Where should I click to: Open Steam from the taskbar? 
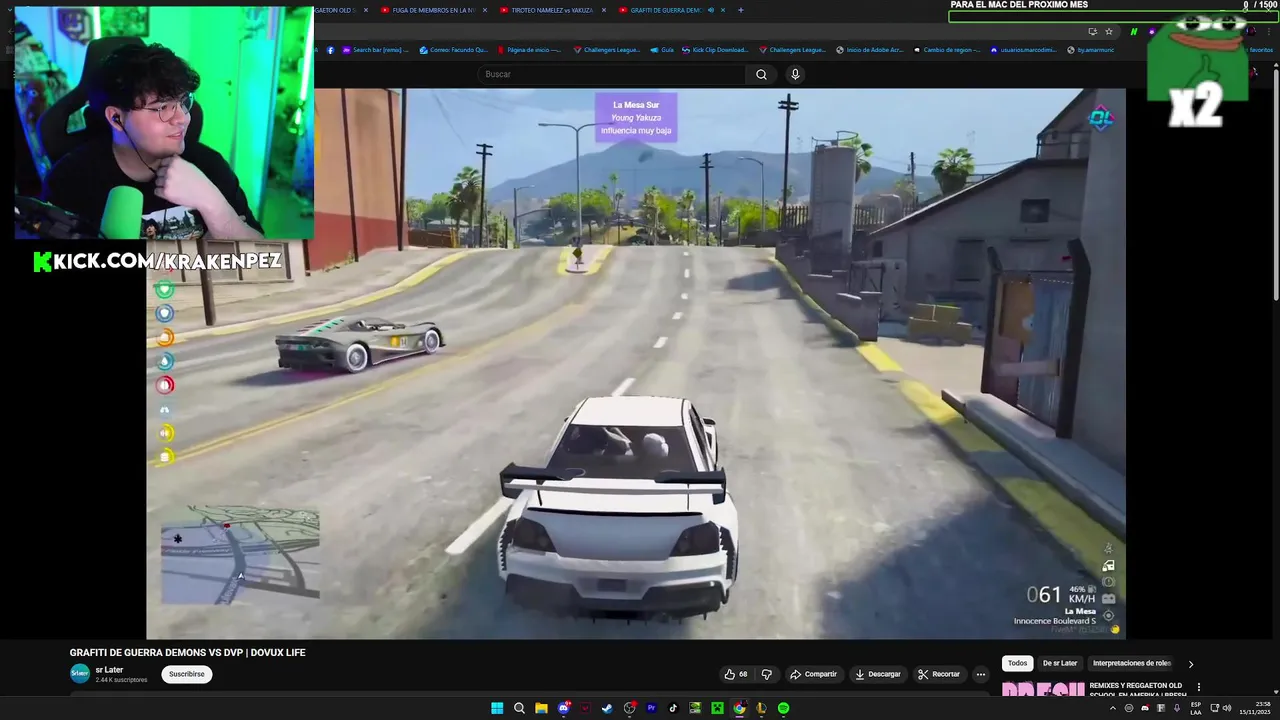click(x=607, y=708)
